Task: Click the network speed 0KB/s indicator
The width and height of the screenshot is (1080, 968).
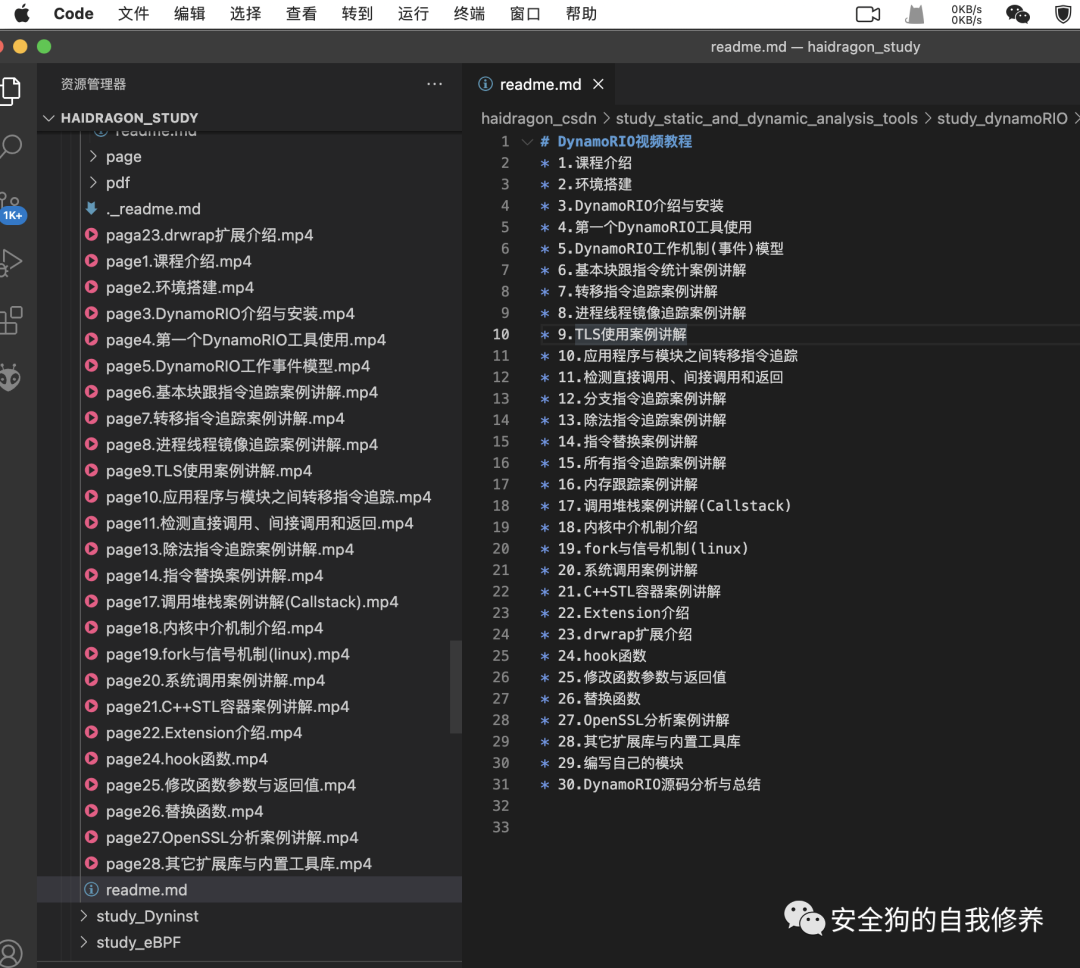Action: (x=966, y=14)
